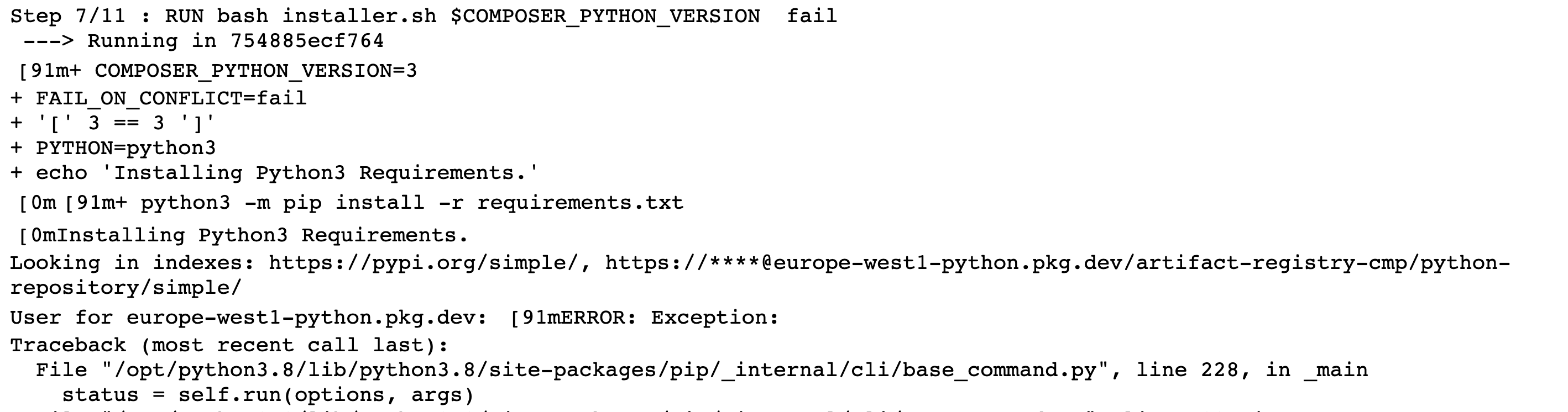Click the "'[' 3 == 3 ']'" test line
Screen dimensions: 1568x412
pos(126,123)
